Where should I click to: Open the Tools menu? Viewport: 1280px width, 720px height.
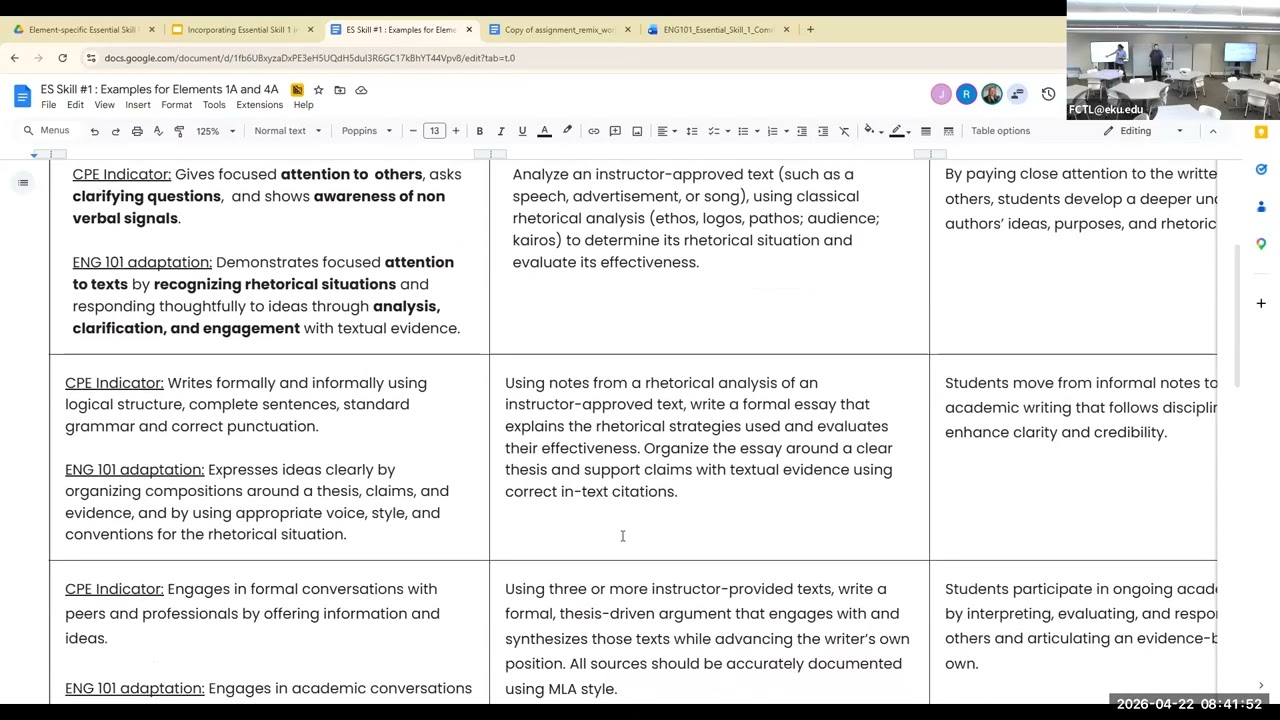[x=214, y=105]
